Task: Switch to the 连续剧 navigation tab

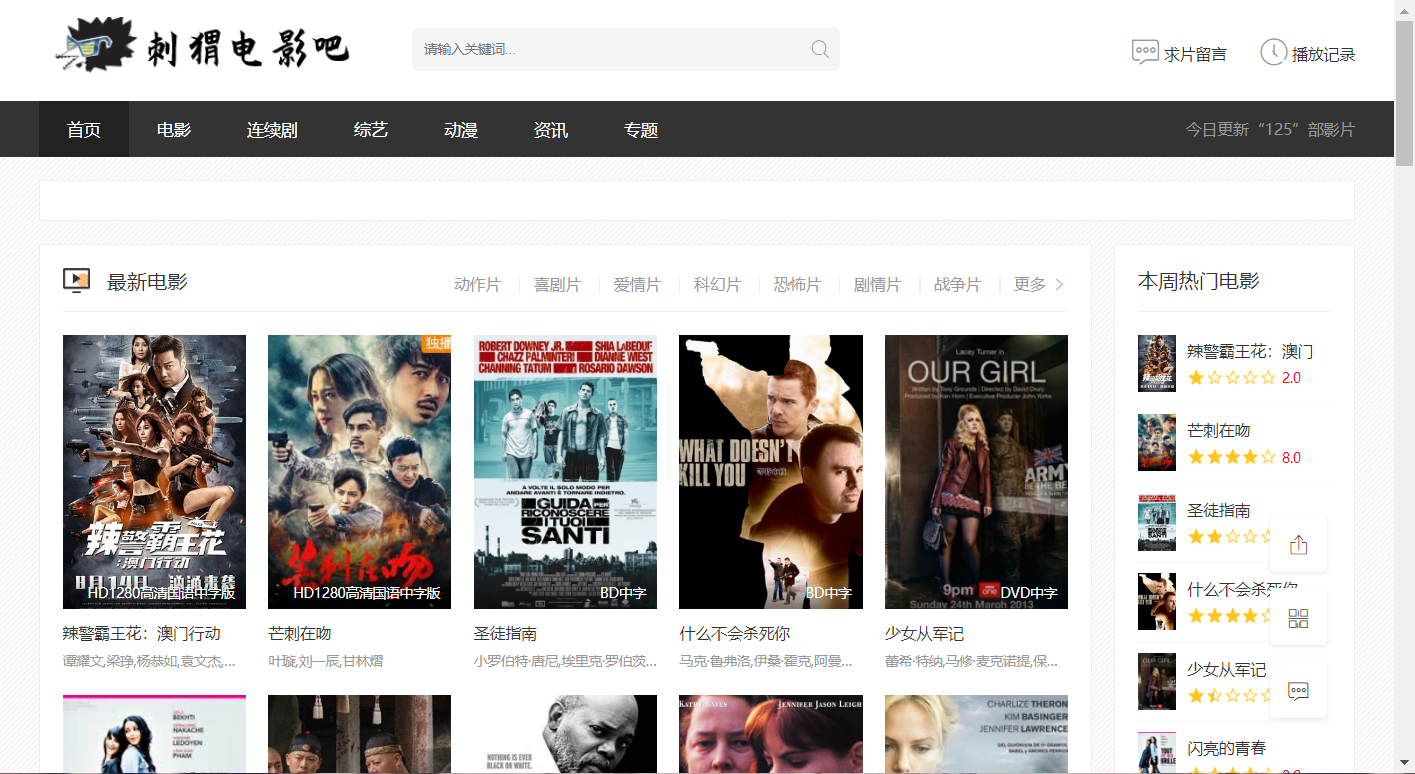Action: pyautogui.click(x=272, y=130)
